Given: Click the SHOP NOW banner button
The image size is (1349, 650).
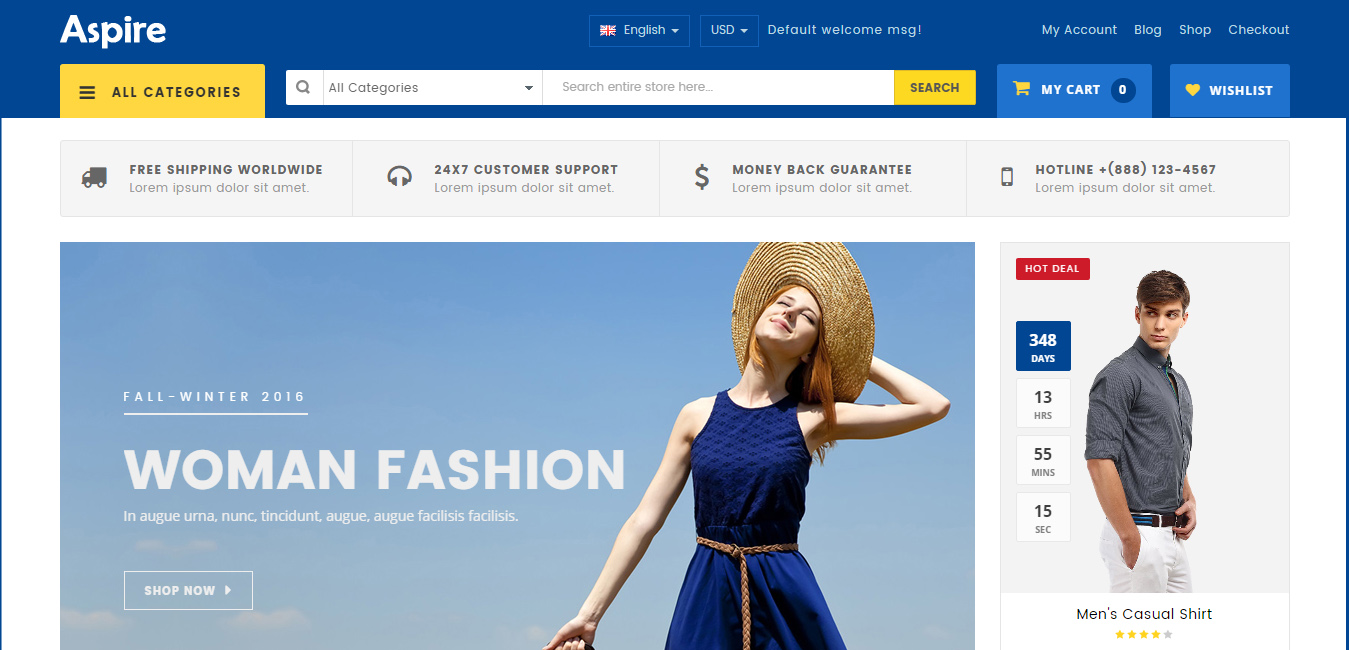Looking at the screenshot, I should pyautogui.click(x=188, y=590).
